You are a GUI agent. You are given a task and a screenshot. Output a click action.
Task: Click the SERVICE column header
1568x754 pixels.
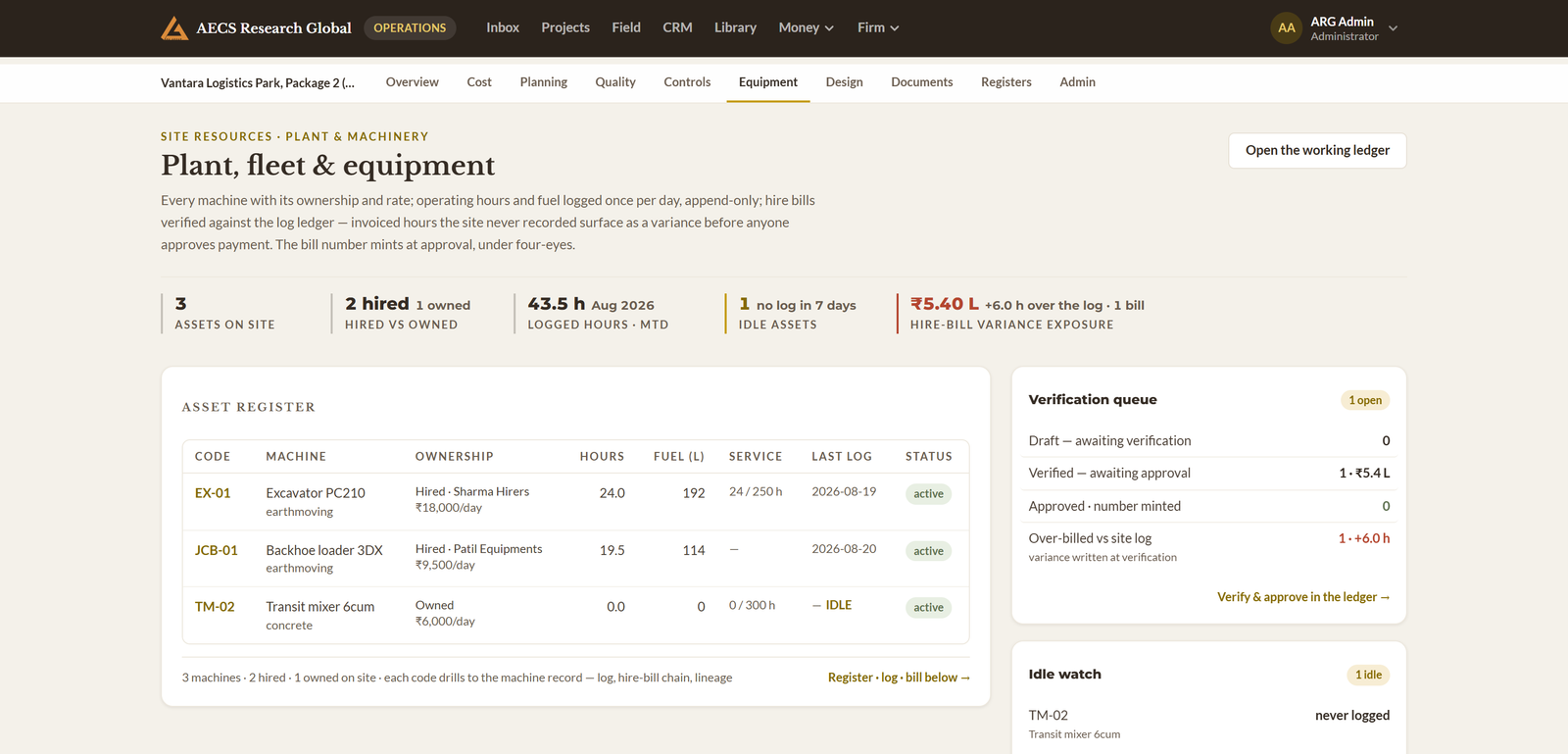tap(756, 457)
